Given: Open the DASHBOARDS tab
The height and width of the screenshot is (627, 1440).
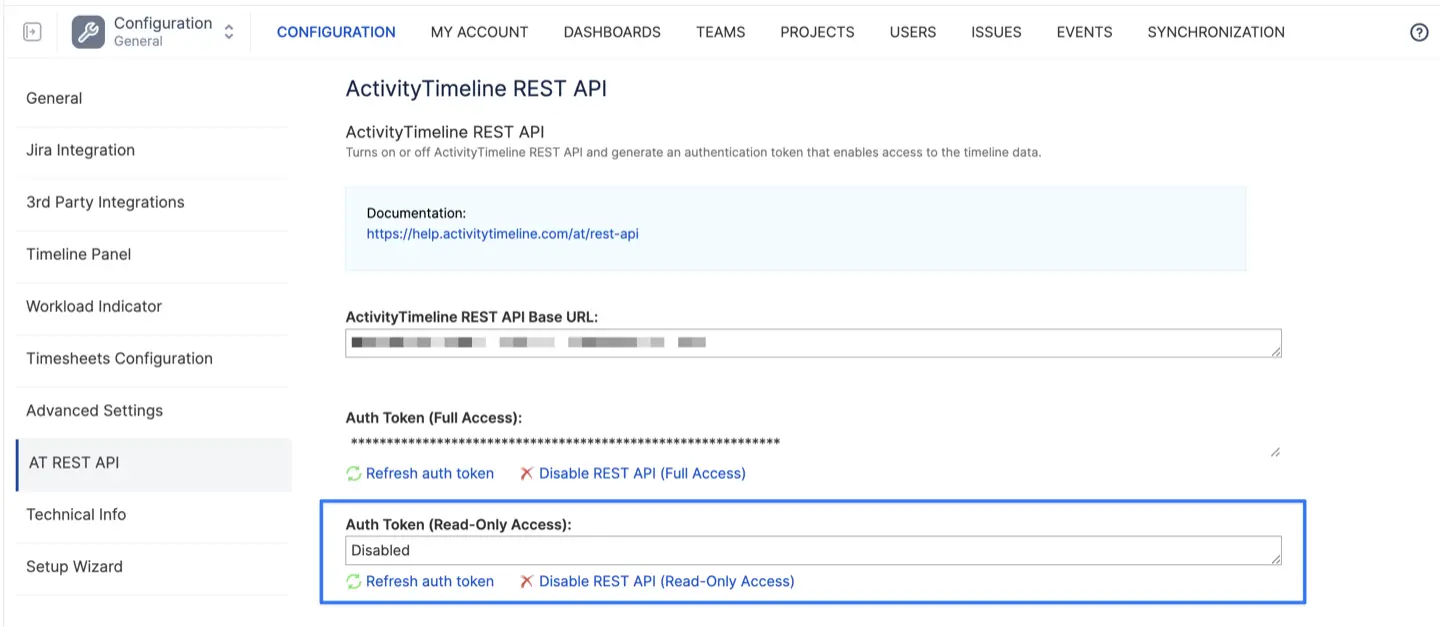Looking at the screenshot, I should tap(611, 31).
